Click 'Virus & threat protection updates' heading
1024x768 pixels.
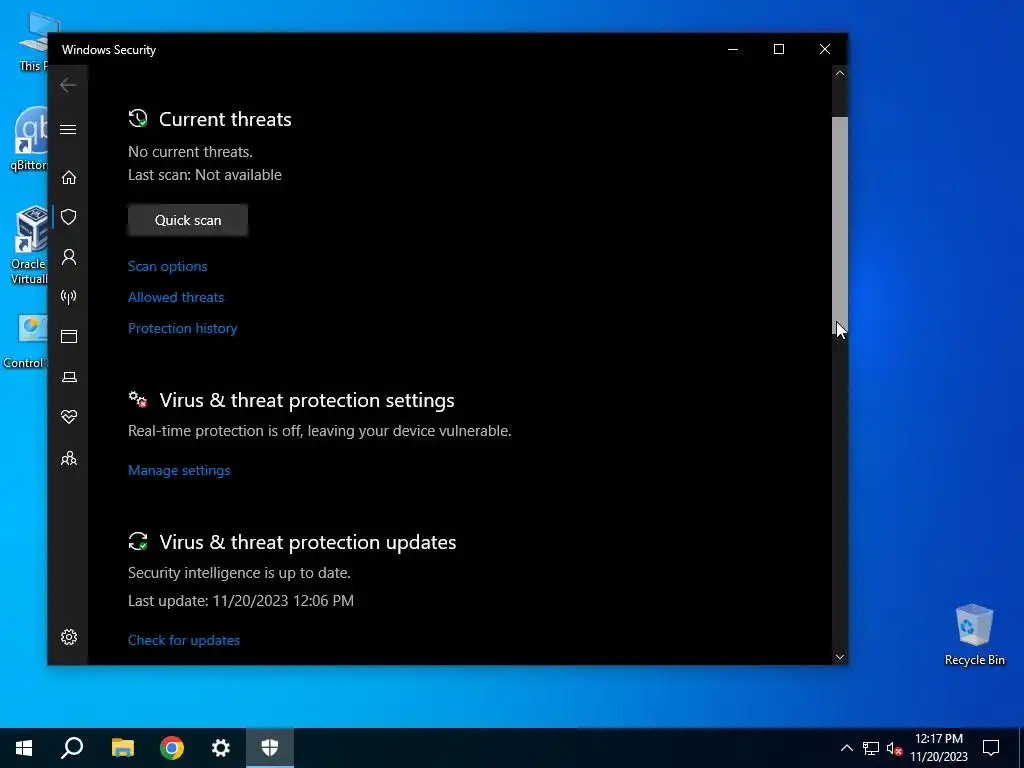(308, 542)
